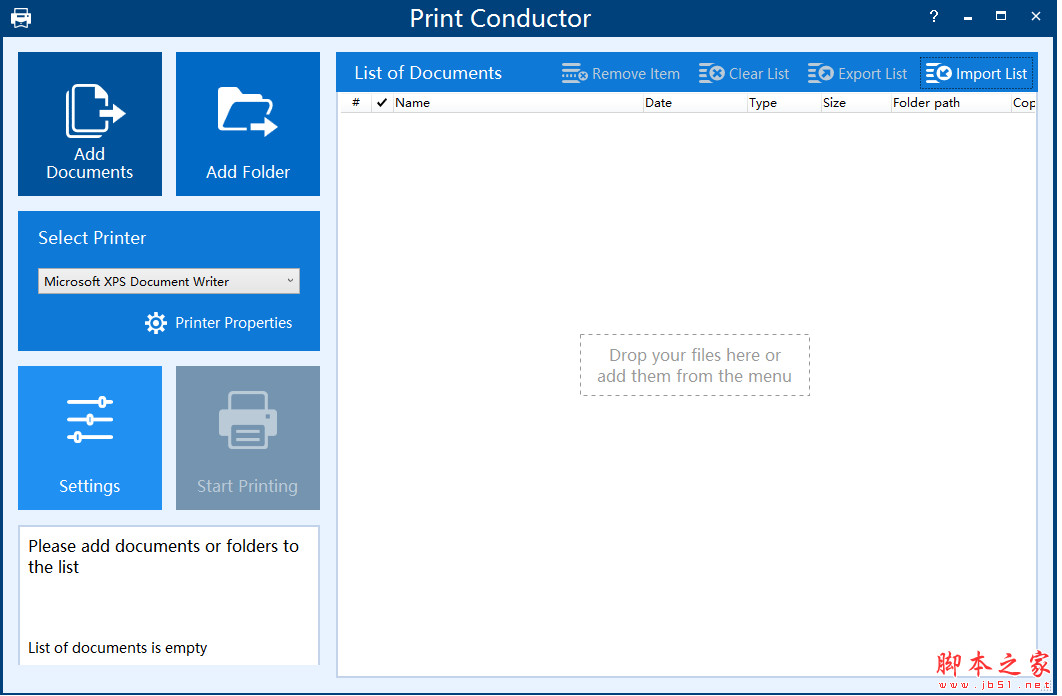Click the # column header
This screenshot has height=696, width=1062.
point(356,103)
